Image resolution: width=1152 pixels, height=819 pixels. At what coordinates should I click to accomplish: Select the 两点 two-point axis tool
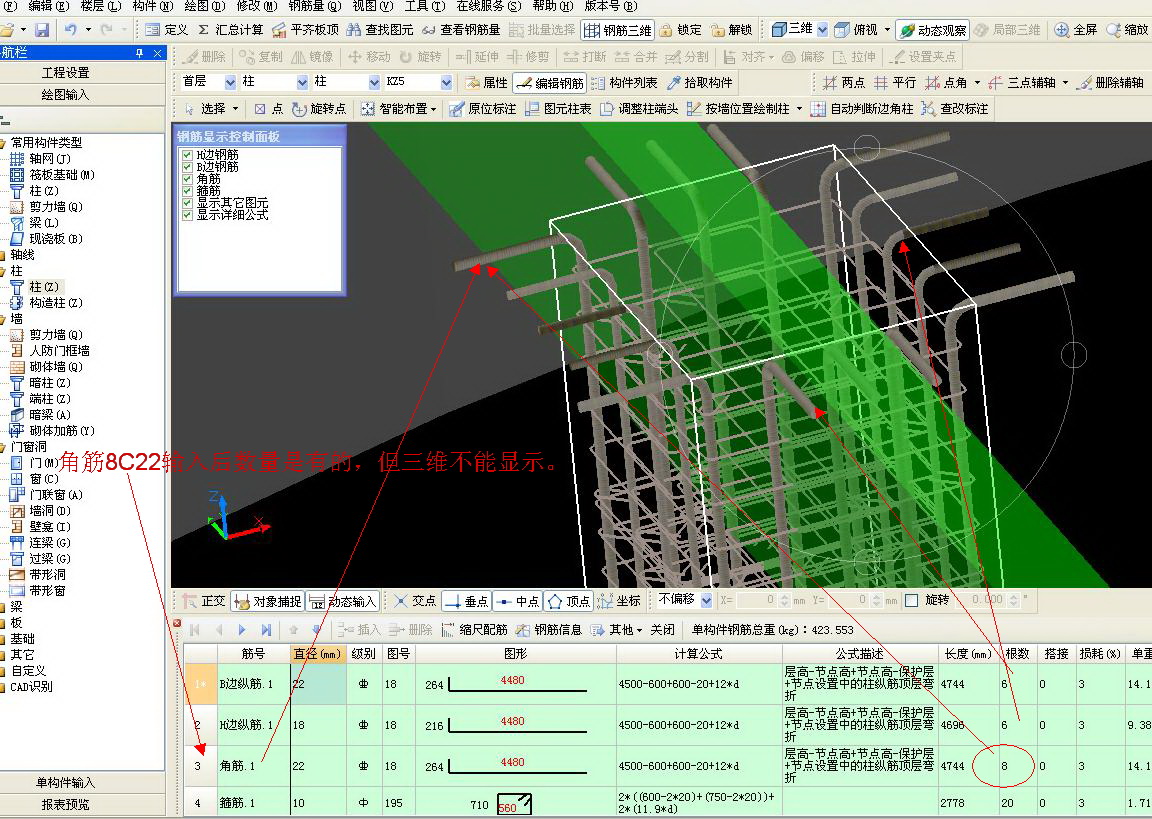click(x=843, y=83)
